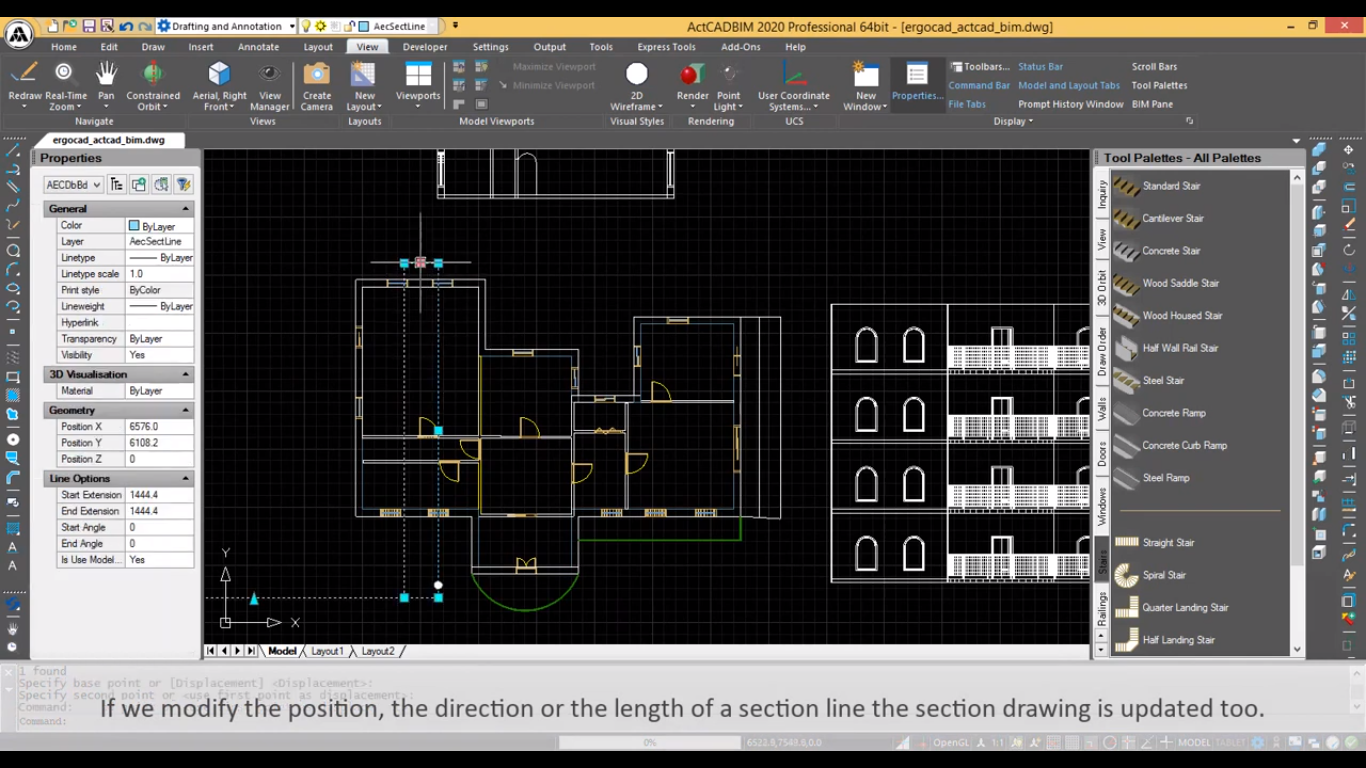The width and height of the screenshot is (1366, 768).
Task: Click the Aerial, Right Front view cube
Action: pyautogui.click(x=219, y=73)
